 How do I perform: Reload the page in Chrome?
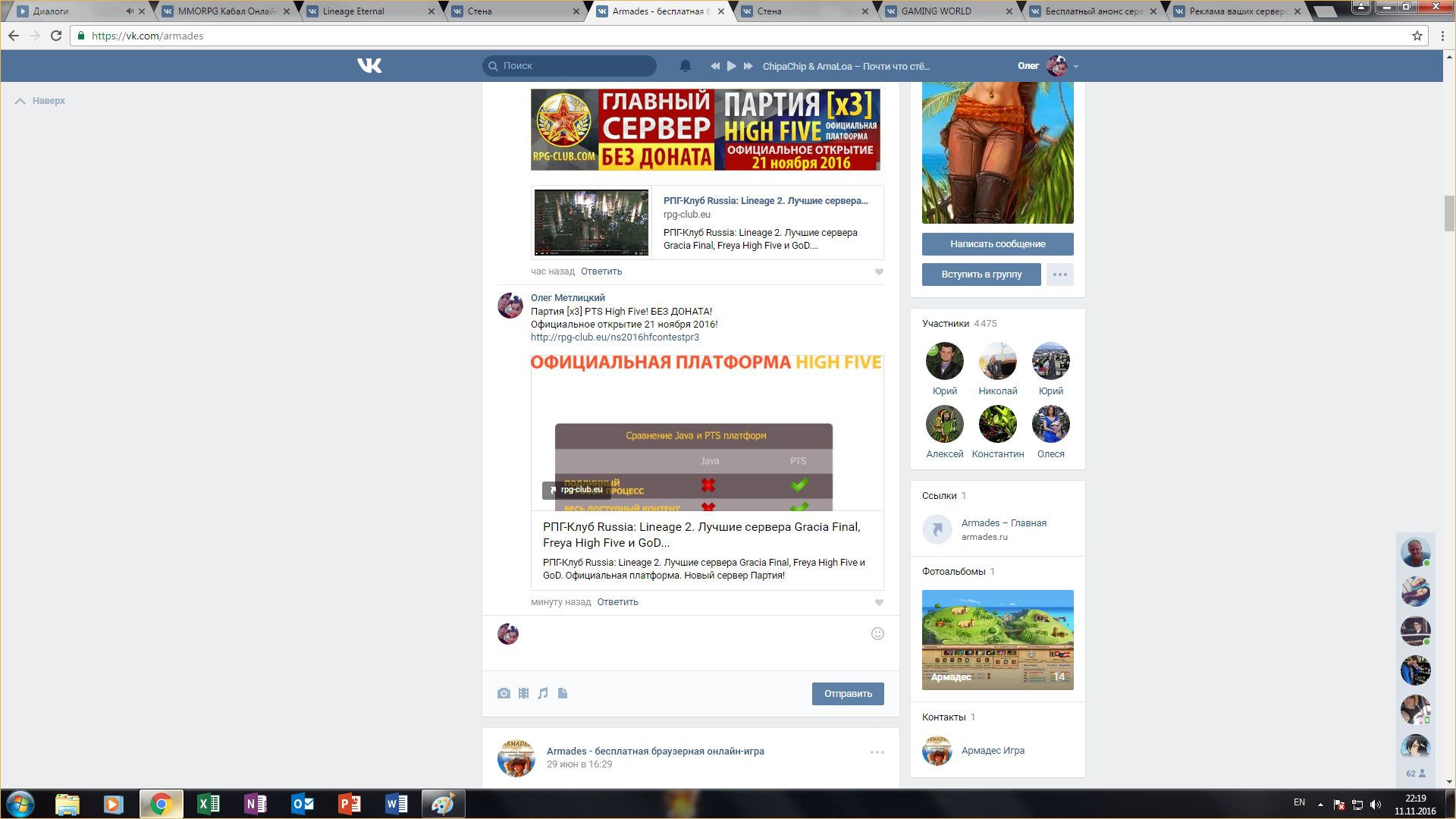click(56, 36)
